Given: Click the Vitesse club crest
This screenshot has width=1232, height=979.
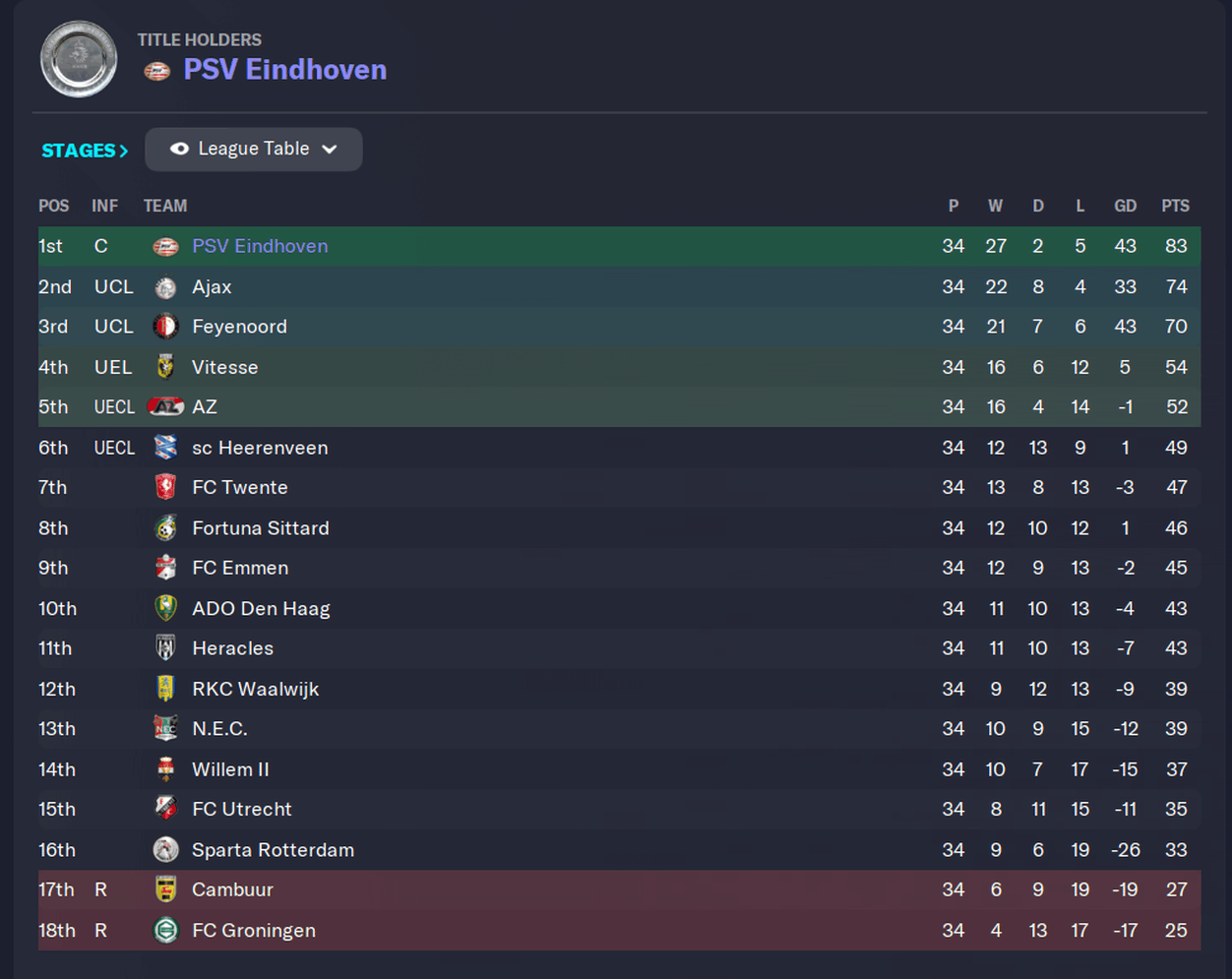Looking at the screenshot, I should pyautogui.click(x=165, y=367).
